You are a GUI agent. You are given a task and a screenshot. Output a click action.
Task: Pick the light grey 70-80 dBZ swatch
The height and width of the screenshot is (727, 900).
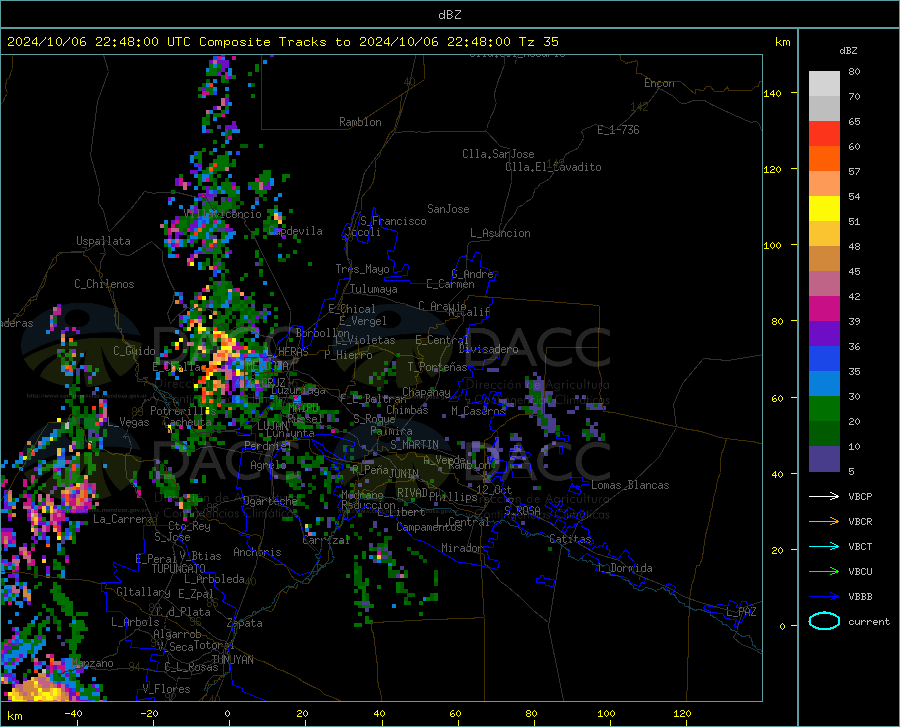(824, 84)
